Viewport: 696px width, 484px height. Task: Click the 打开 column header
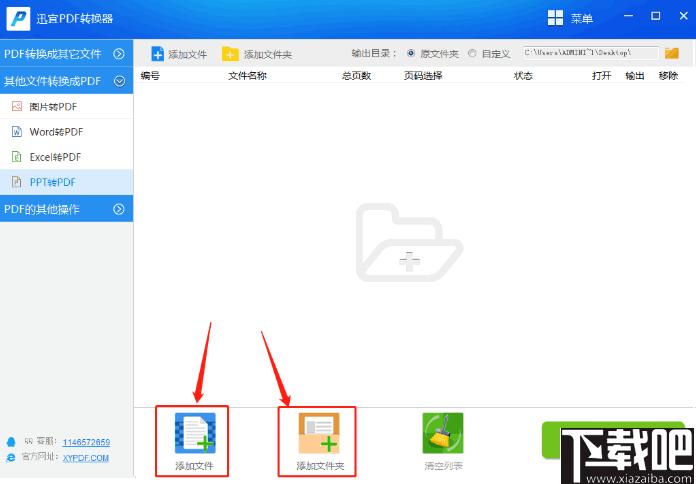point(601,75)
